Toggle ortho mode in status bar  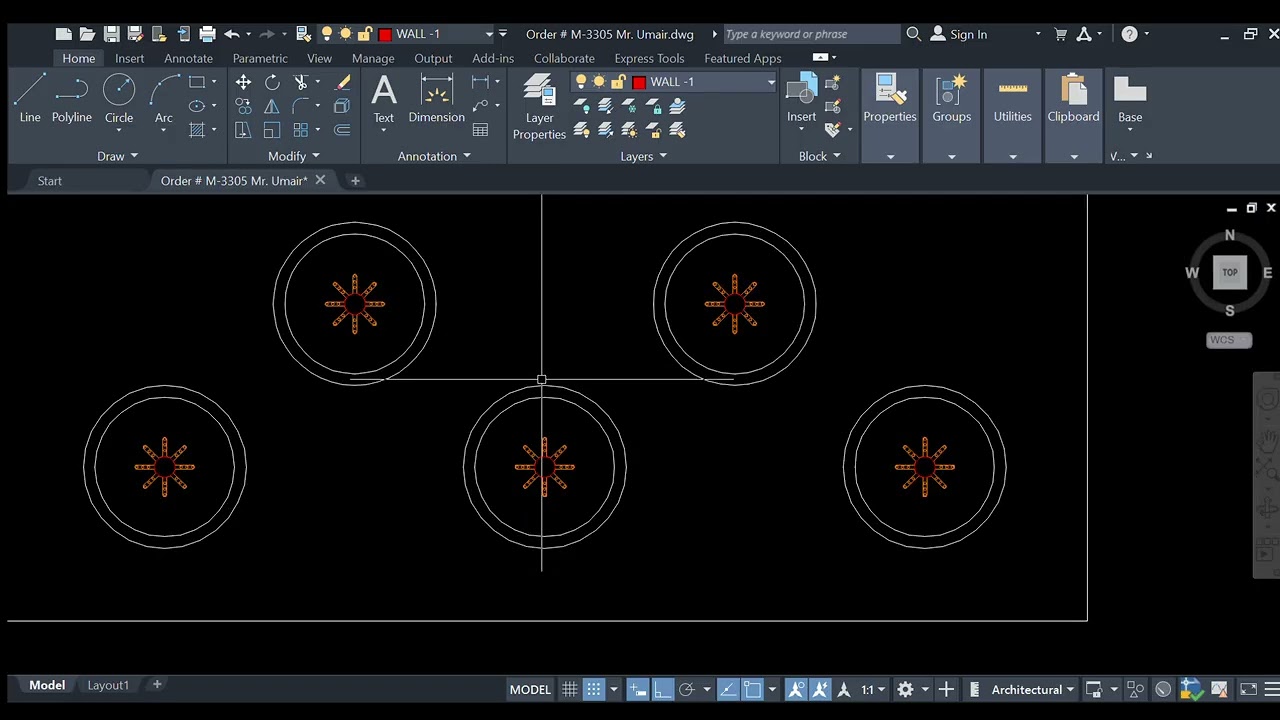[x=661, y=689]
